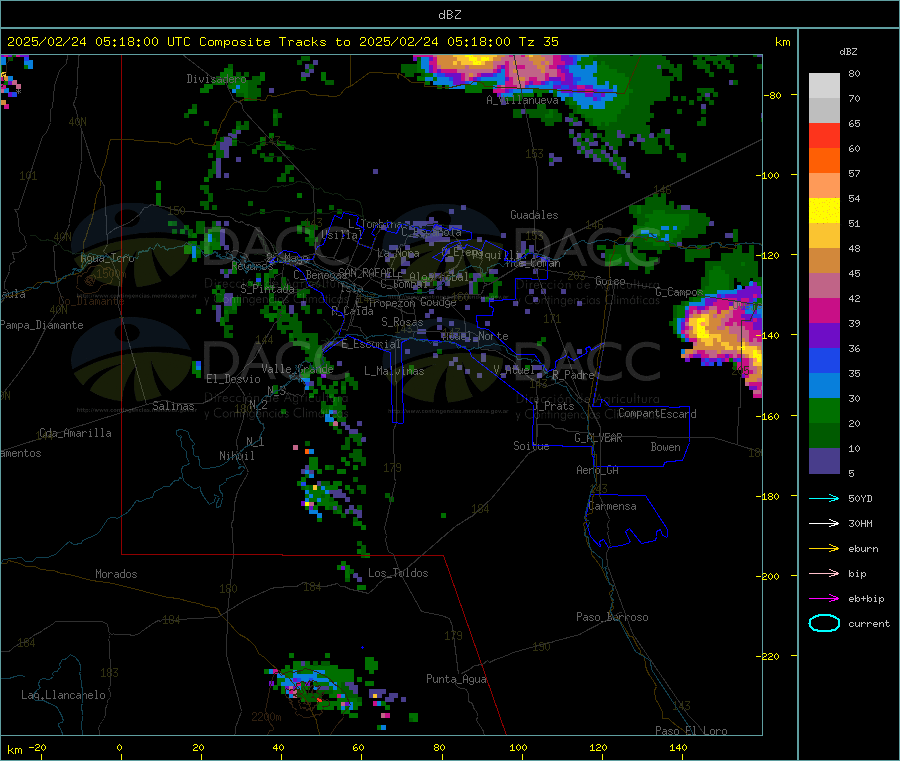Click the Morados map label
This screenshot has width=900, height=761.
(116, 574)
